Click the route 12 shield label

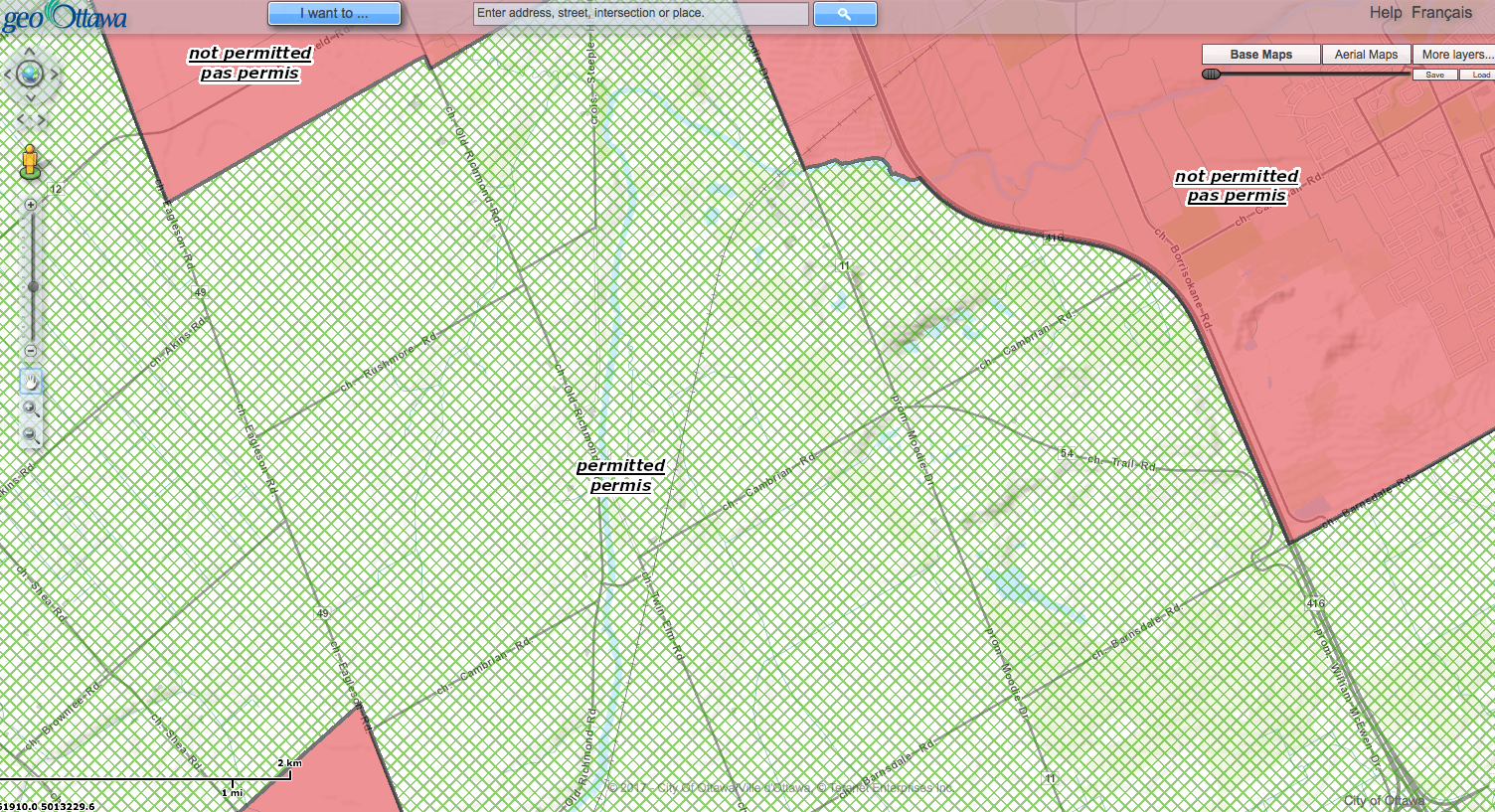pos(56,189)
